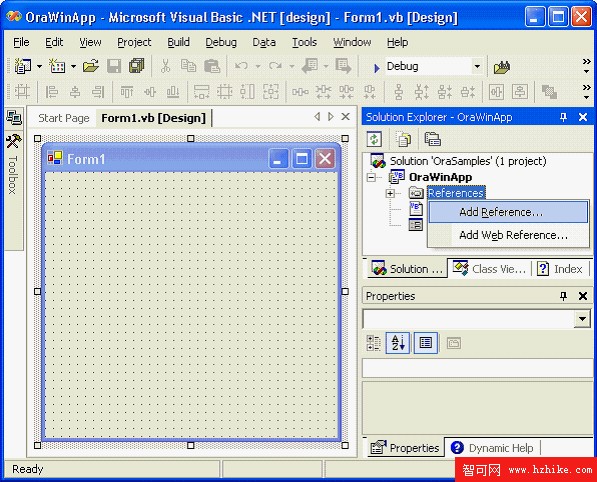Click Solution Explorer's Properties toolbar icon
The width and height of the screenshot is (597, 482).
433,139
